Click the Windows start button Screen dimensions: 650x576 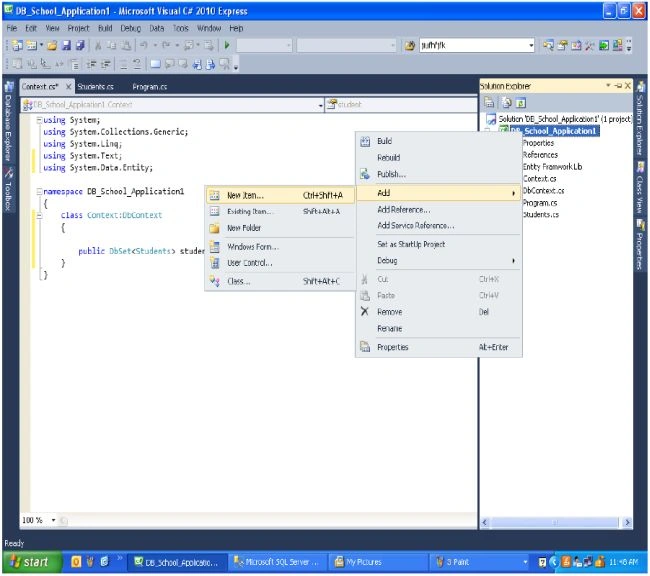click(32, 562)
